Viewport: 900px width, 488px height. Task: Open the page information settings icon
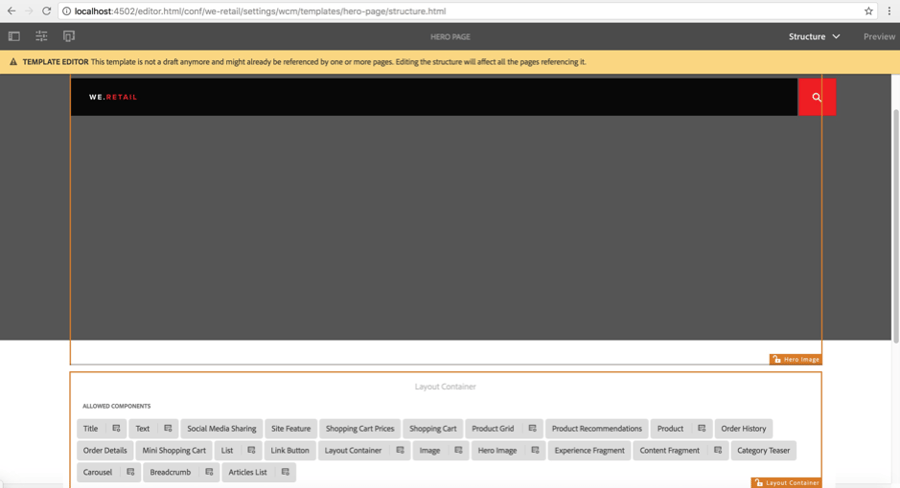tap(41, 36)
